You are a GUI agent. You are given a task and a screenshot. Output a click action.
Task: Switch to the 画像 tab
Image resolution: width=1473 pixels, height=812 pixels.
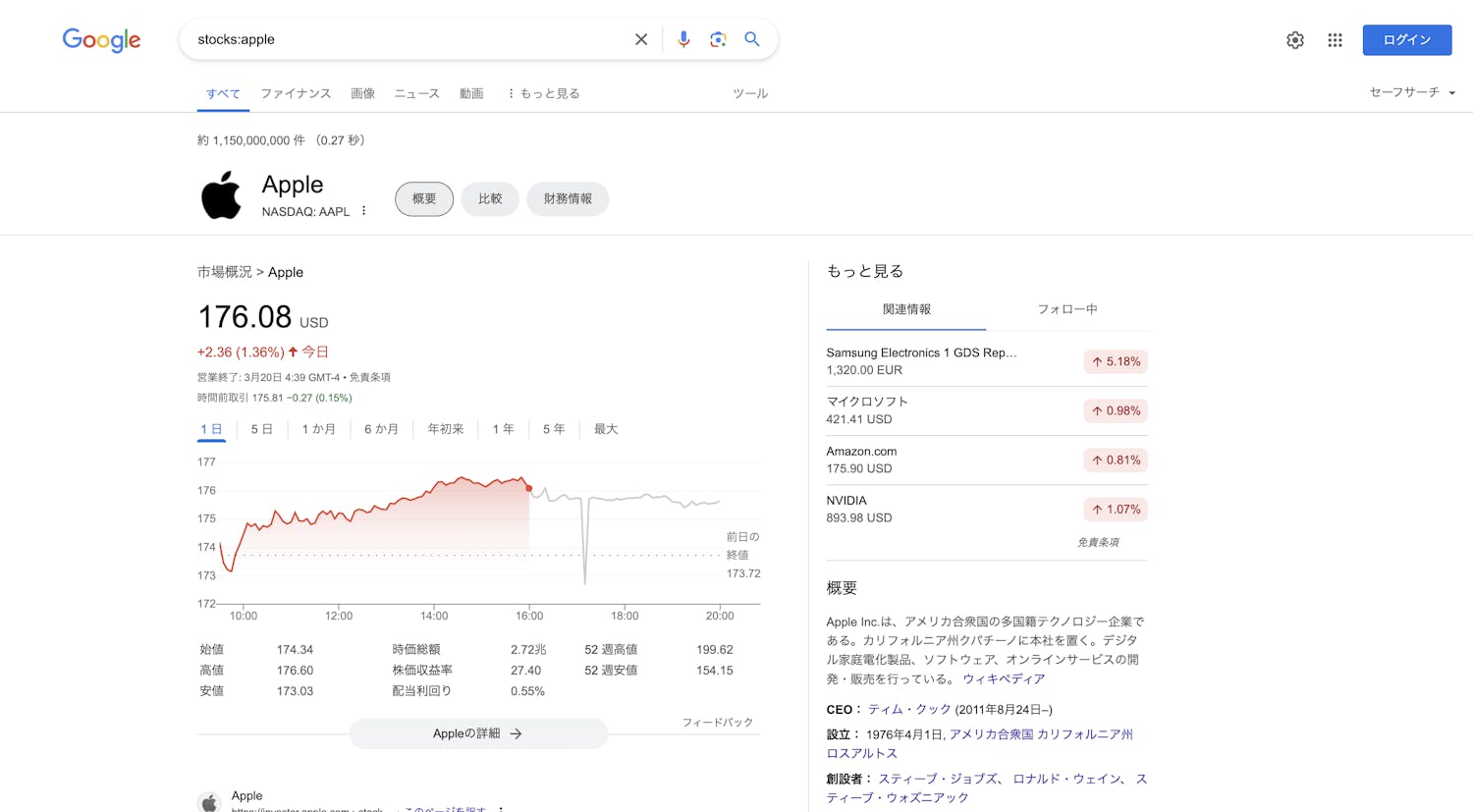[x=363, y=93]
